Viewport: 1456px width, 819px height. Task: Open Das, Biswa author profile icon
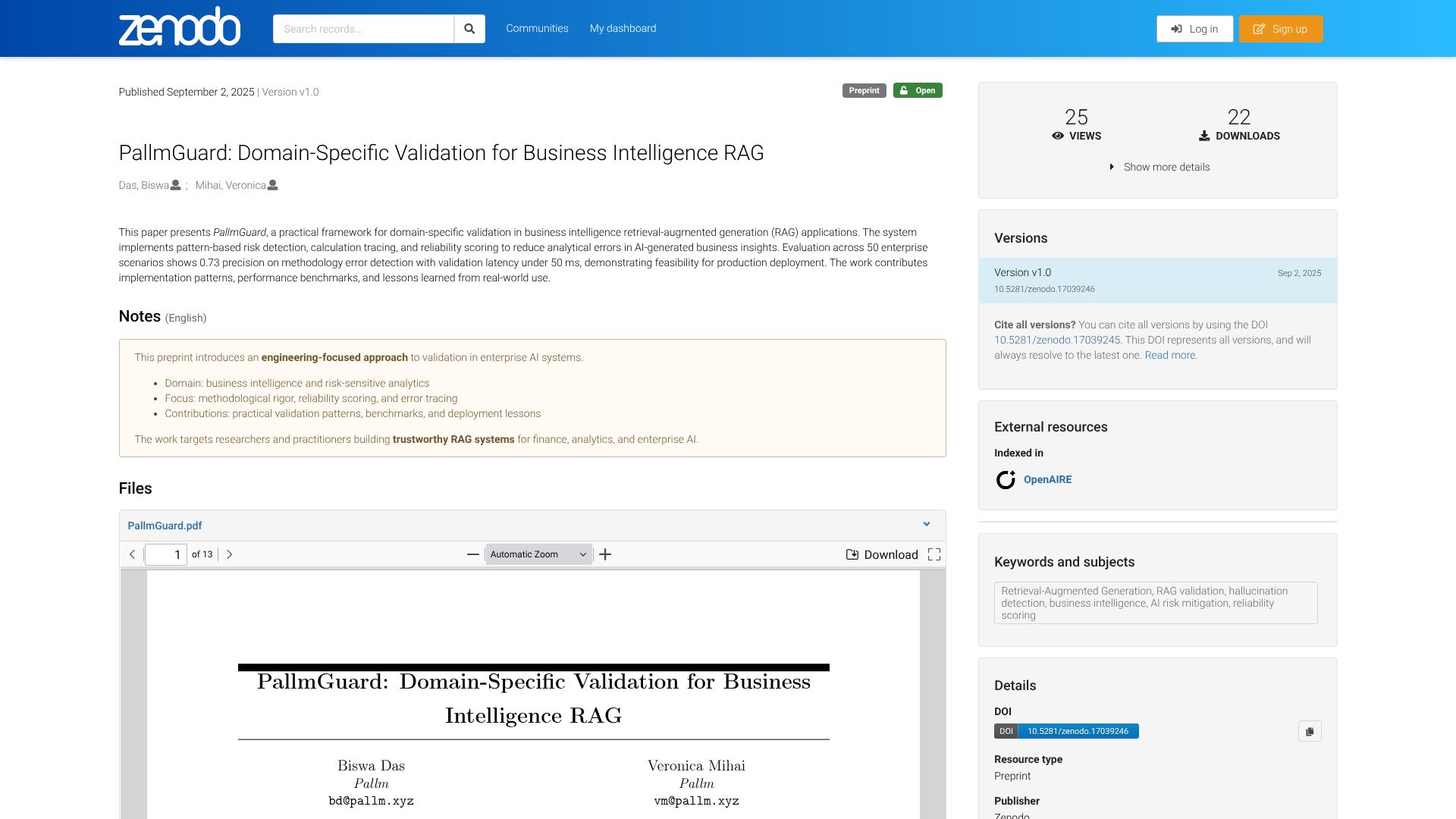click(176, 185)
